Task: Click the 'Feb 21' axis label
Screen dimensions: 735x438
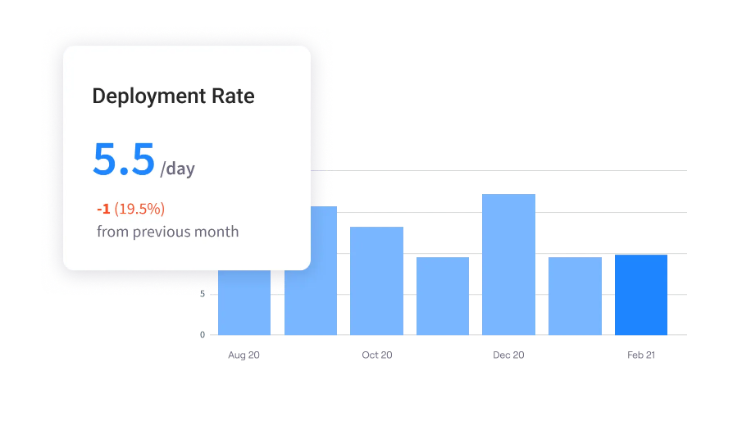Action: [x=641, y=355]
